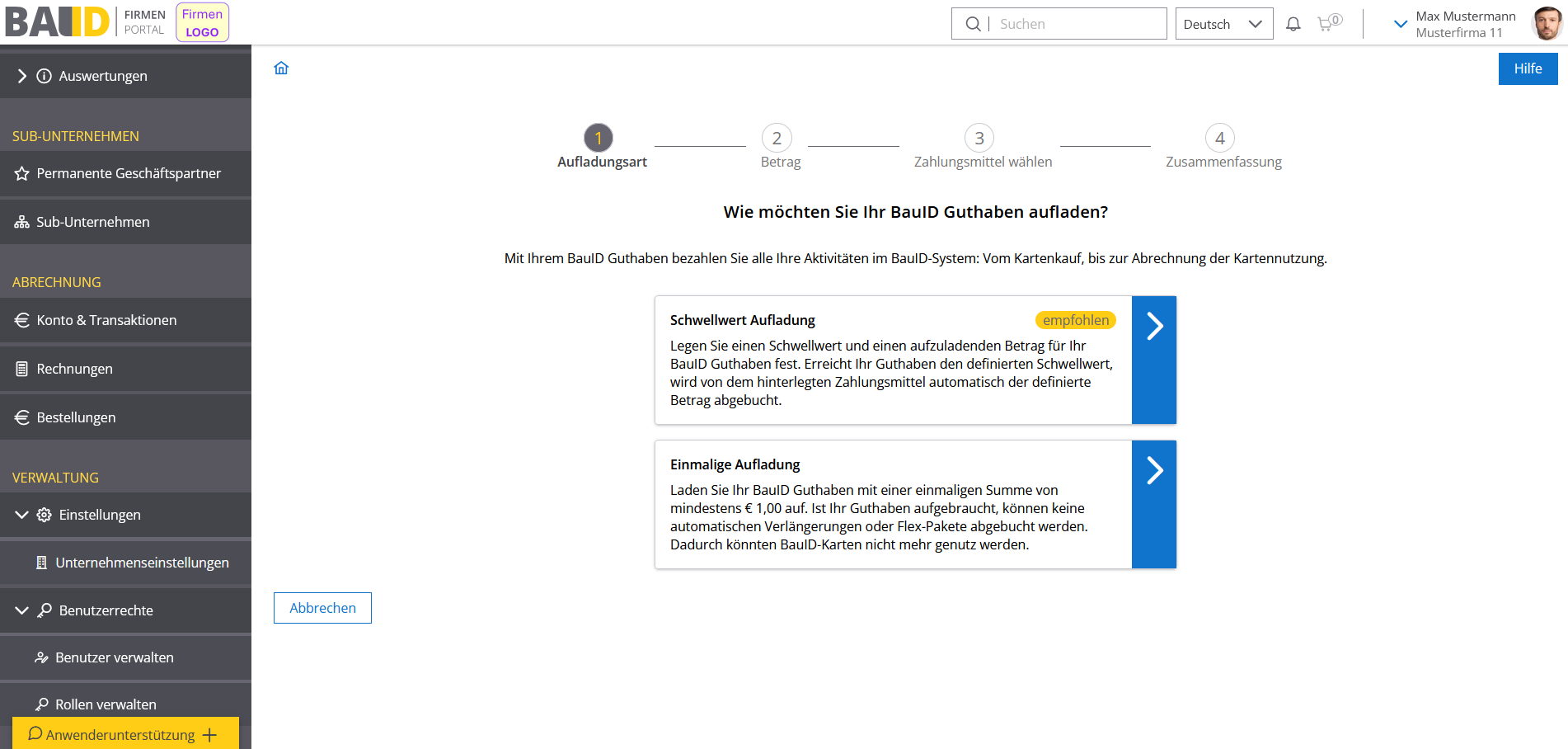Open Permanente Geschäftspartner menu item
The width and height of the screenshot is (1568, 749).
pyautogui.click(x=125, y=173)
